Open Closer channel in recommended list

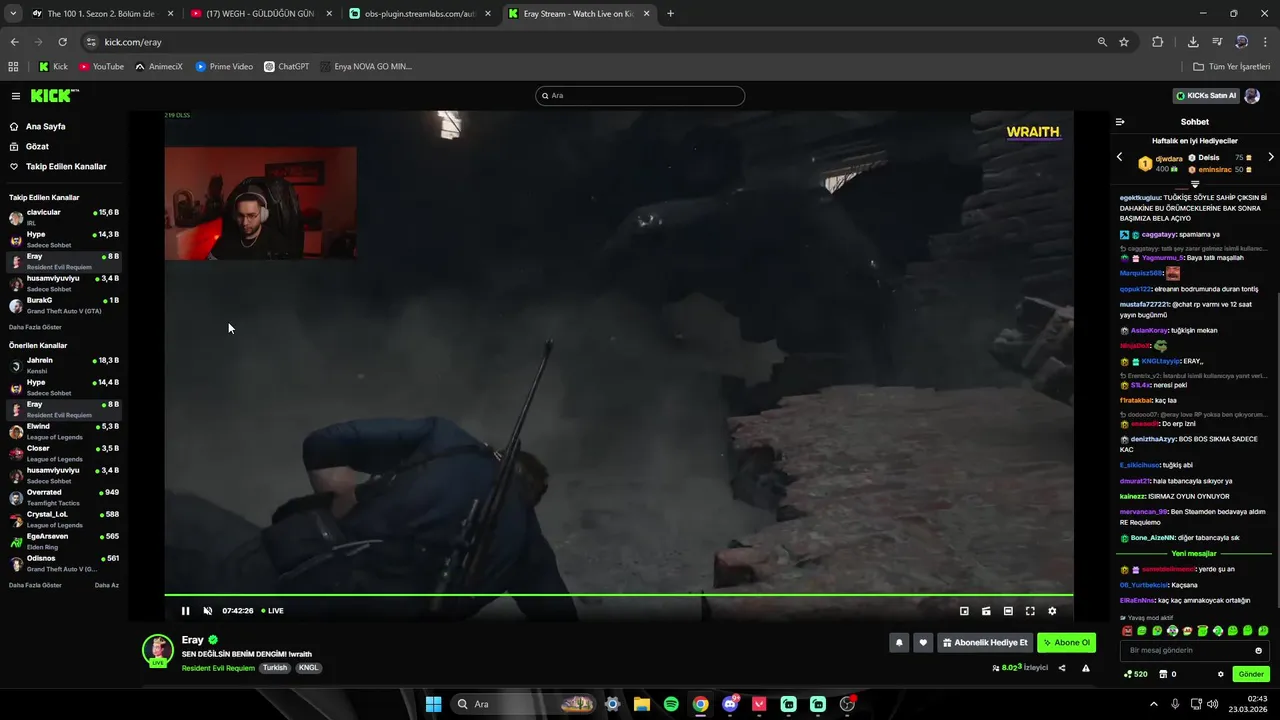point(64,453)
